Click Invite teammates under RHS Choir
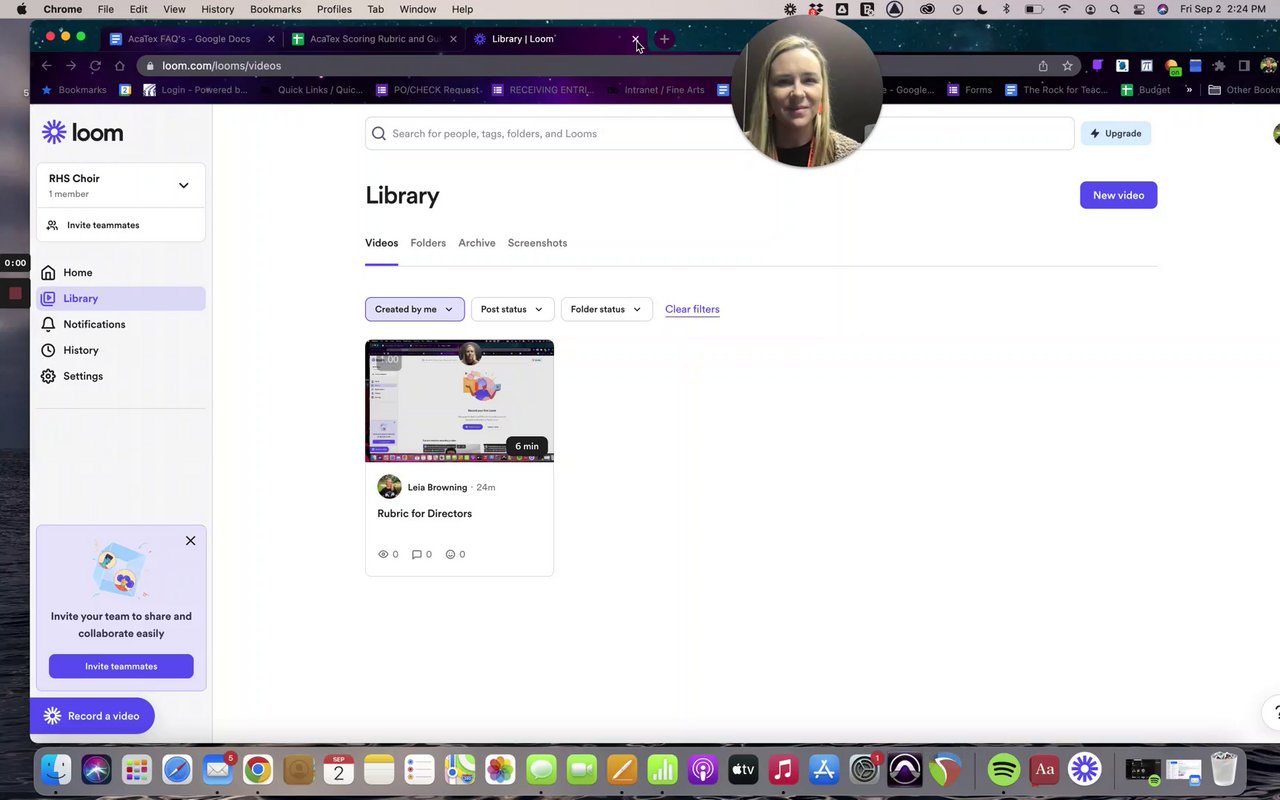Viewport: 1280px width, 800px height. tap(103, 225)
